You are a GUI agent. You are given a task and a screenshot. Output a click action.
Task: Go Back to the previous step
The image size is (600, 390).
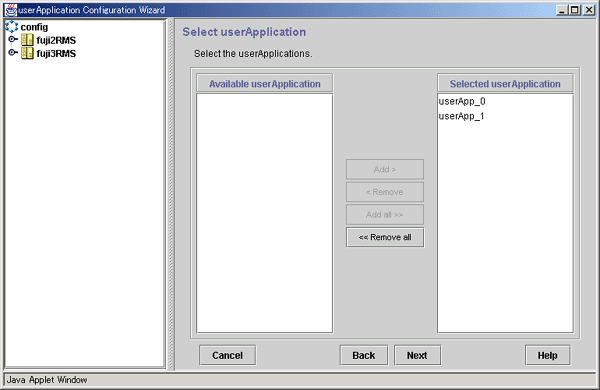click(x=364, y=356)
